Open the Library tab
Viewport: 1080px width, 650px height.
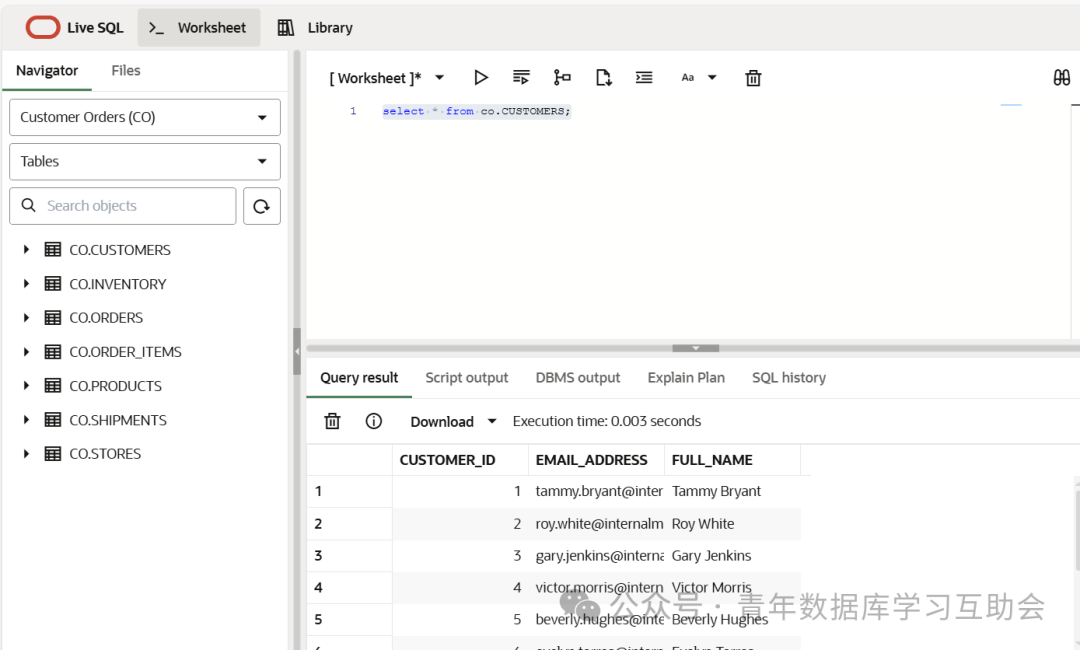tap(315, 28)
